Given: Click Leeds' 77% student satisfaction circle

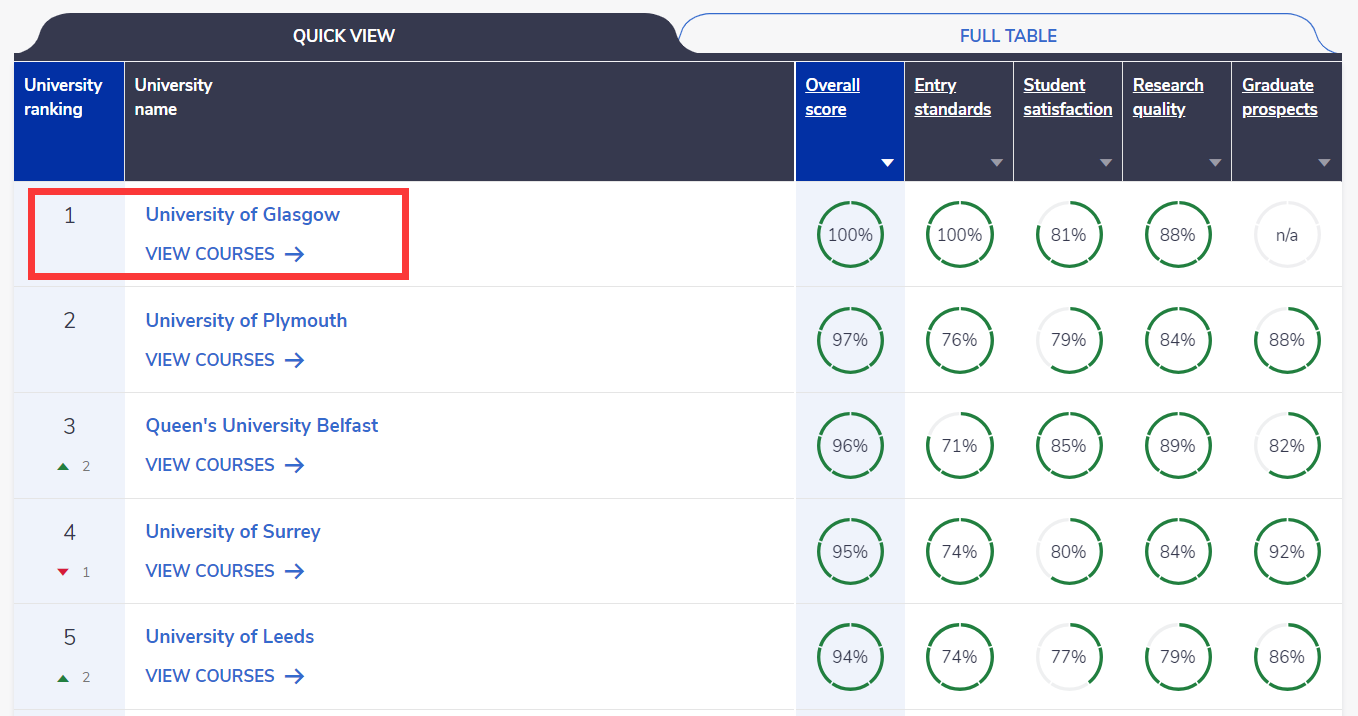Looking at the screenshot, I should [x=1068, y=657].
